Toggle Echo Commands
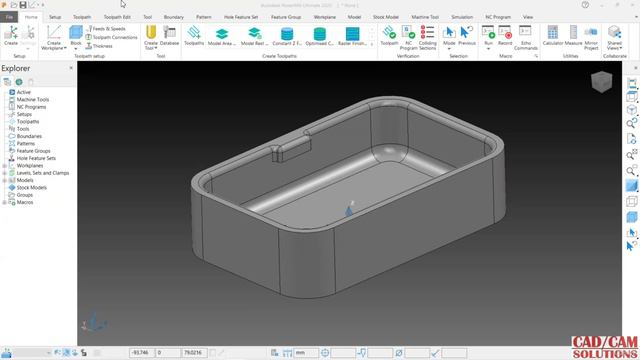This screenshot has width=640, height=360. tap(526, 37)
